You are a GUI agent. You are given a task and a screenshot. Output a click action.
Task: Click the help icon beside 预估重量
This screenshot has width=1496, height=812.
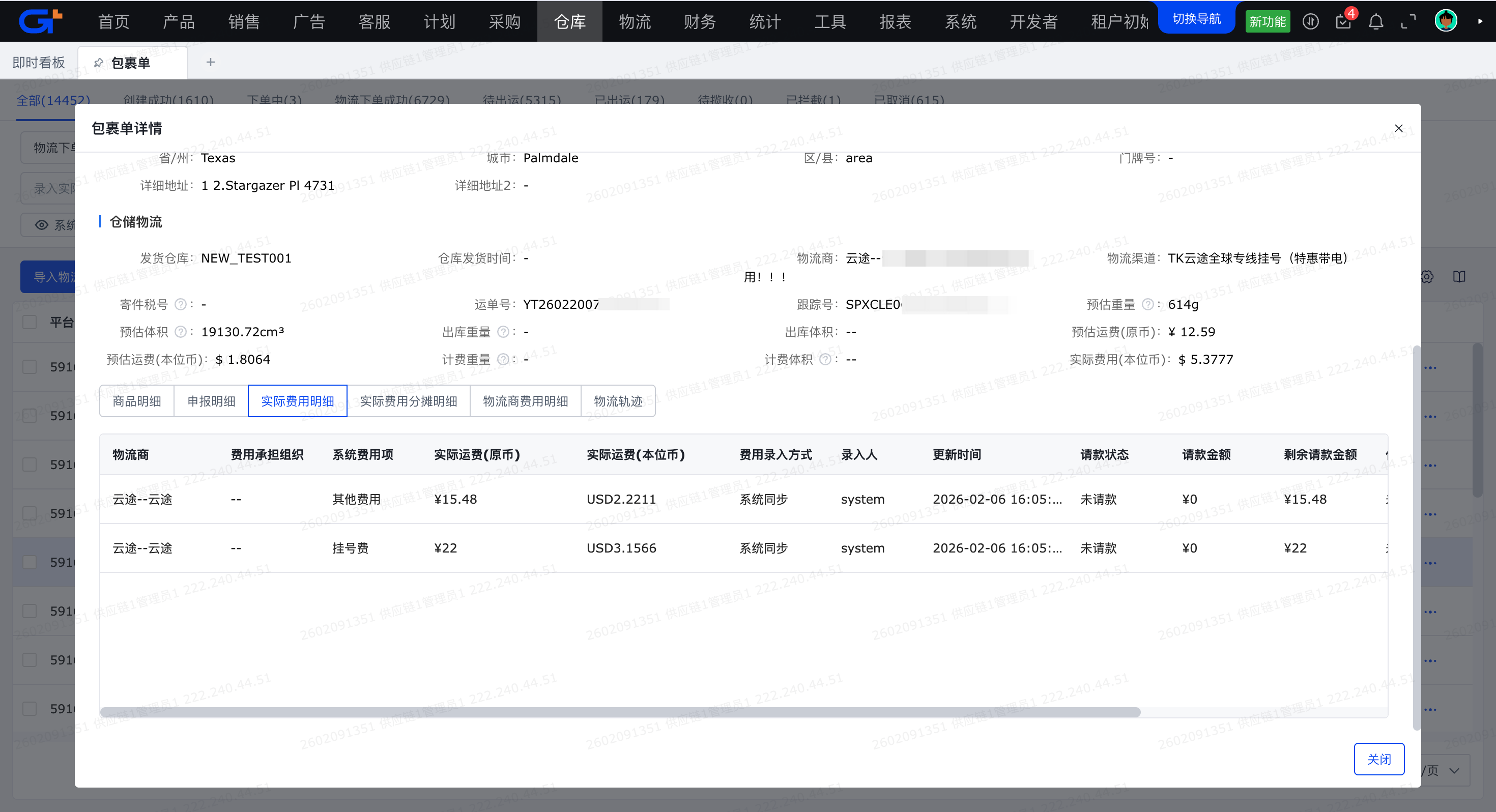click(x=1147, y=304)
